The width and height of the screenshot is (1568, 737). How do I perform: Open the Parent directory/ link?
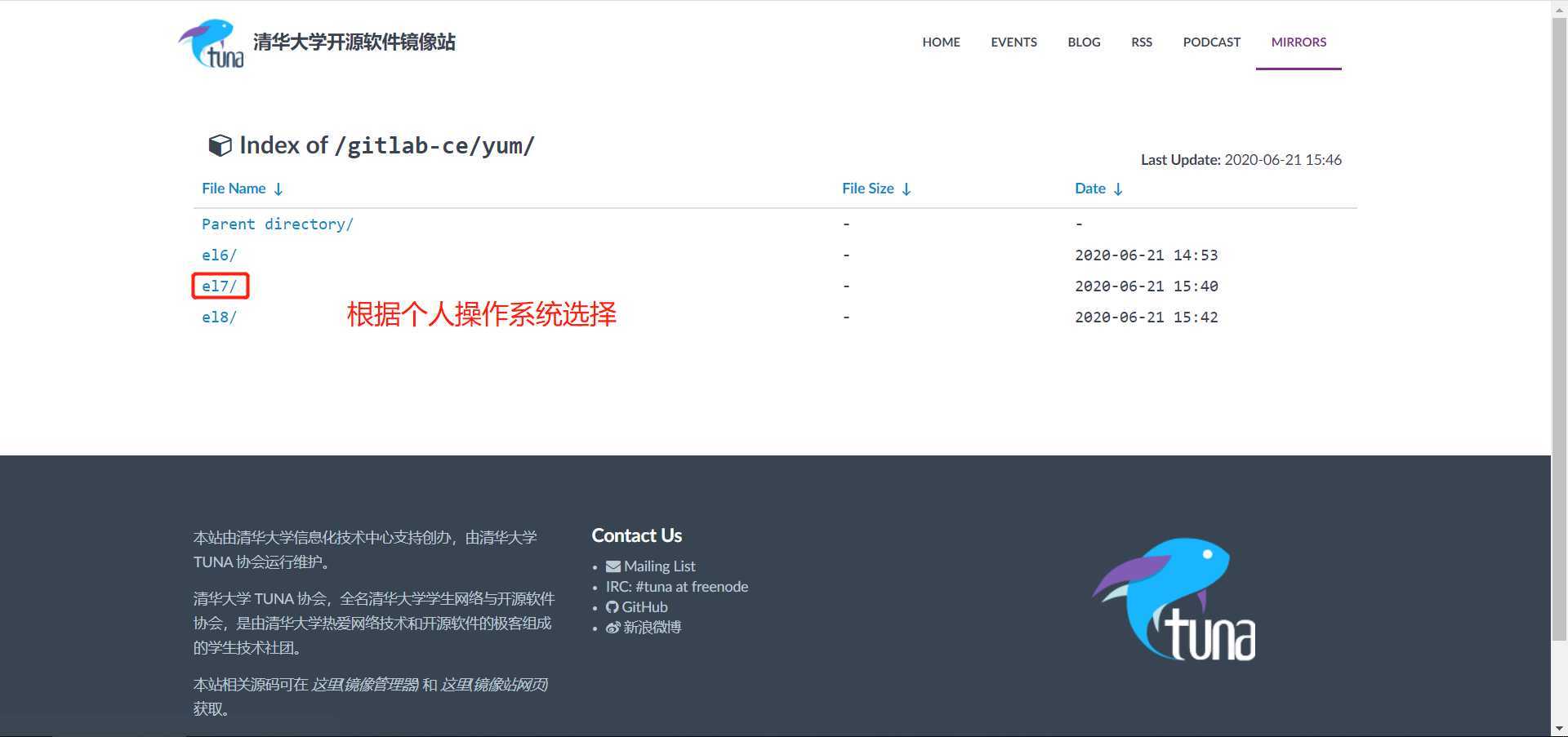[278, 224]
